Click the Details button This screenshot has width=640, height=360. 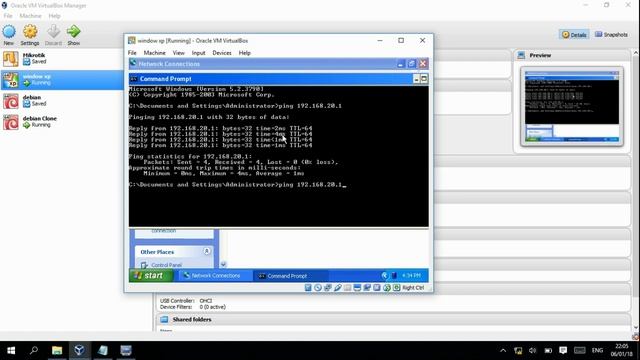click(574, 35)
